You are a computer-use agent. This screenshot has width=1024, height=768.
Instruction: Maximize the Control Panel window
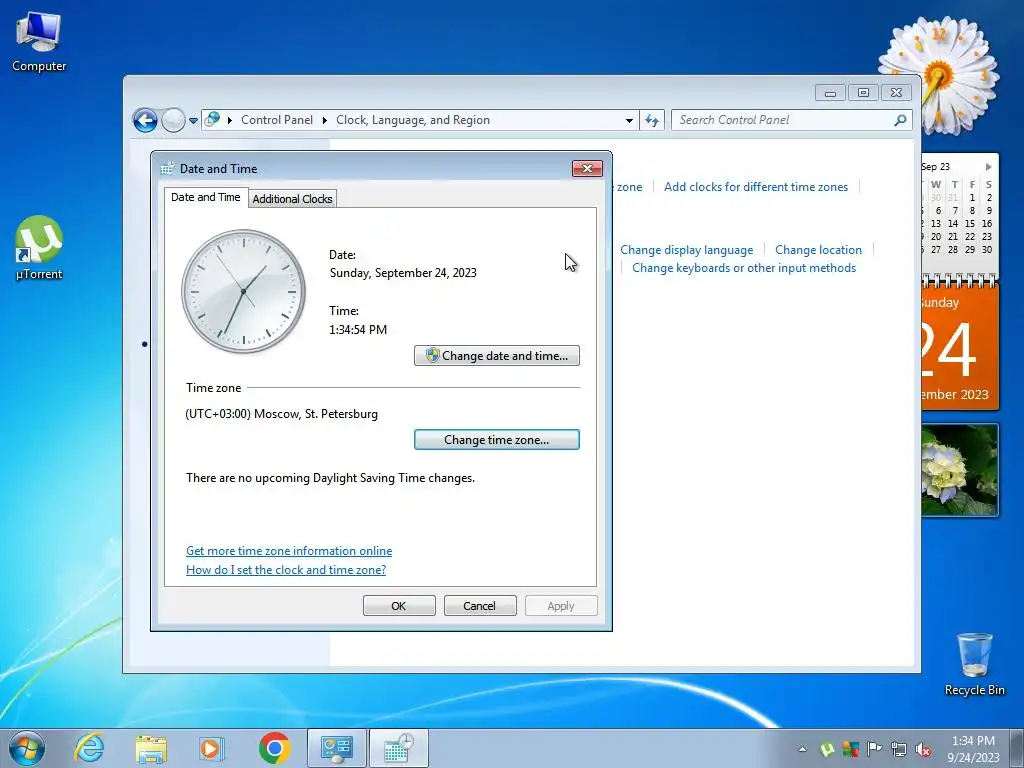pyautogui.click(x=863, y=93)
